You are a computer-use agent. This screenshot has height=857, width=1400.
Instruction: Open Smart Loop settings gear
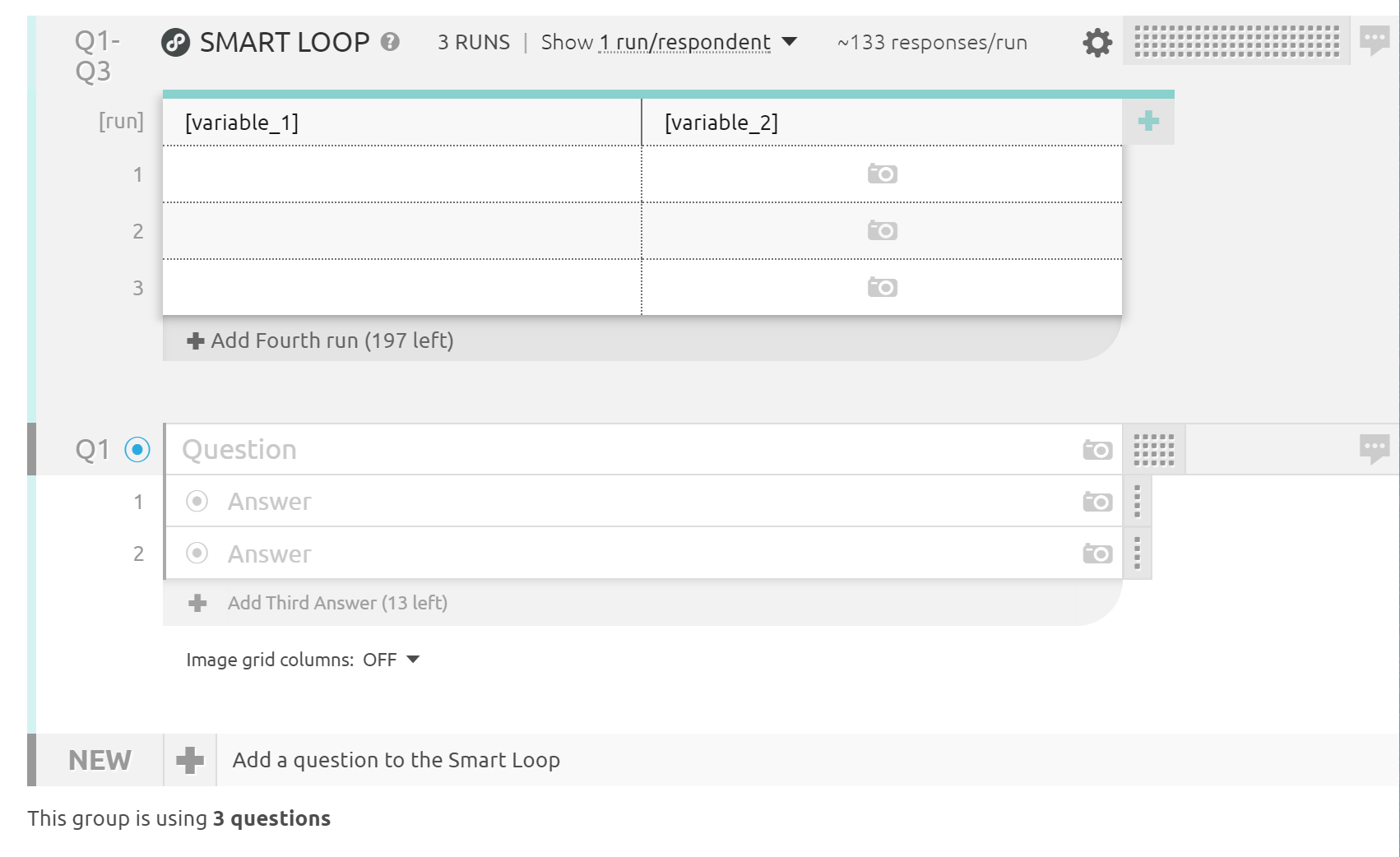tap(1096, 43)
